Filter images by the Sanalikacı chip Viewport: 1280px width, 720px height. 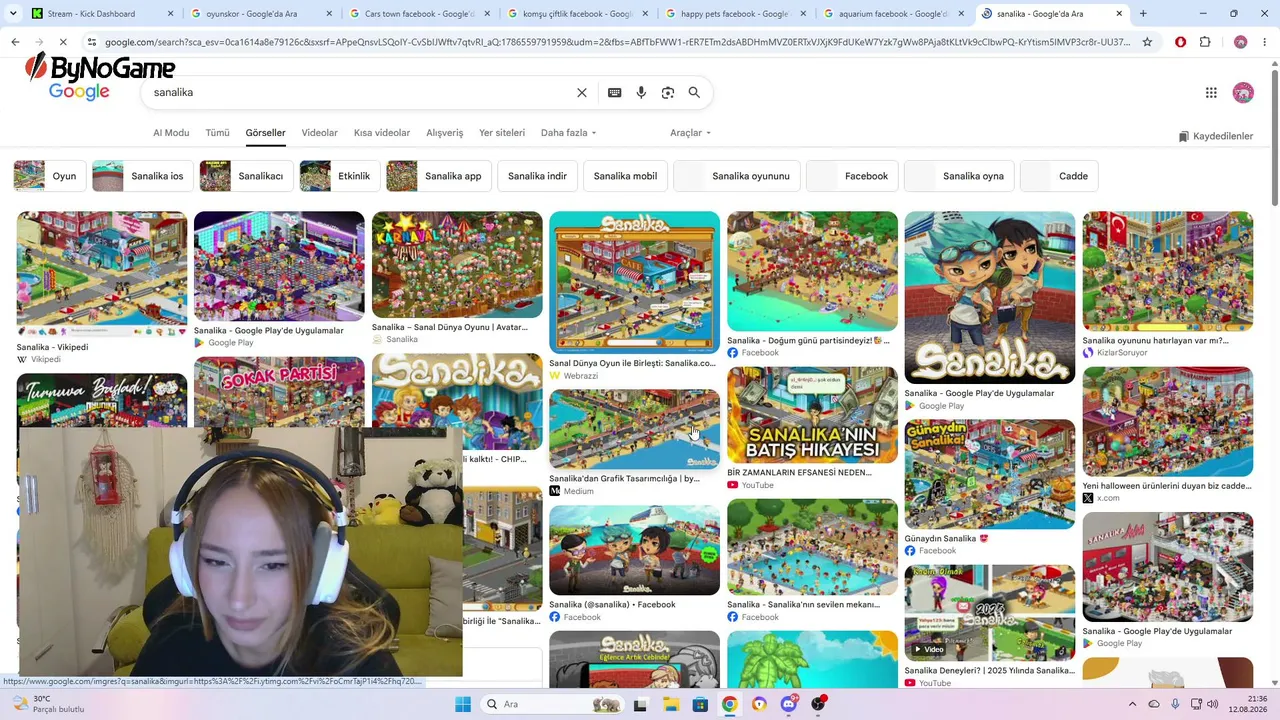(246, 176)
